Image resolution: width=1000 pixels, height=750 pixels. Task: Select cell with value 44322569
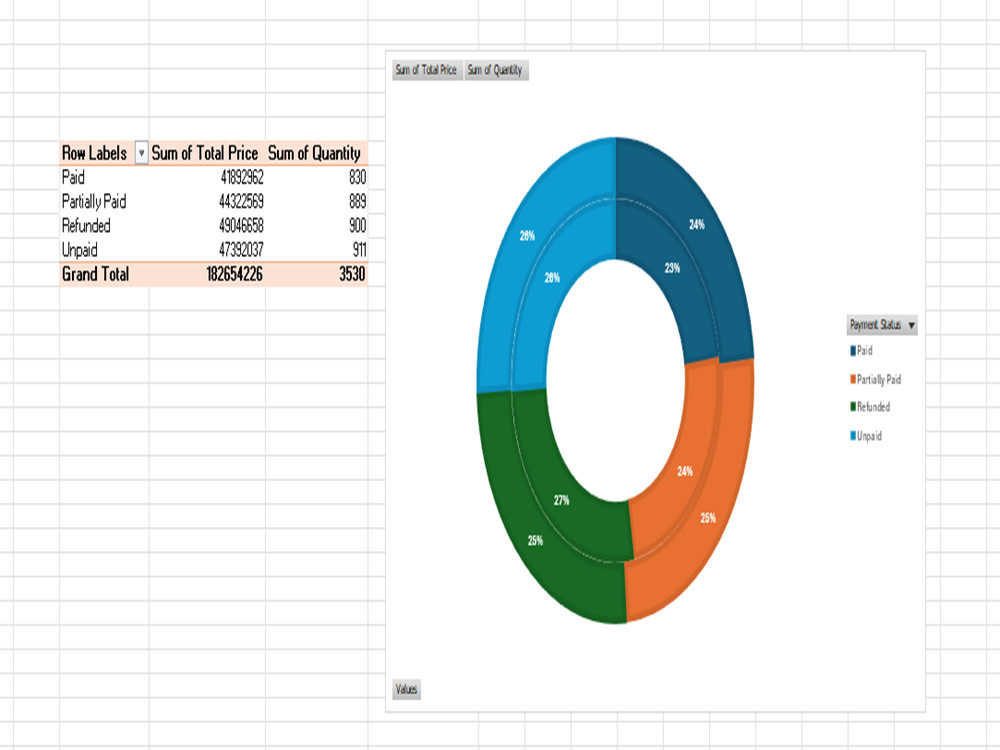tap(207, 202)
